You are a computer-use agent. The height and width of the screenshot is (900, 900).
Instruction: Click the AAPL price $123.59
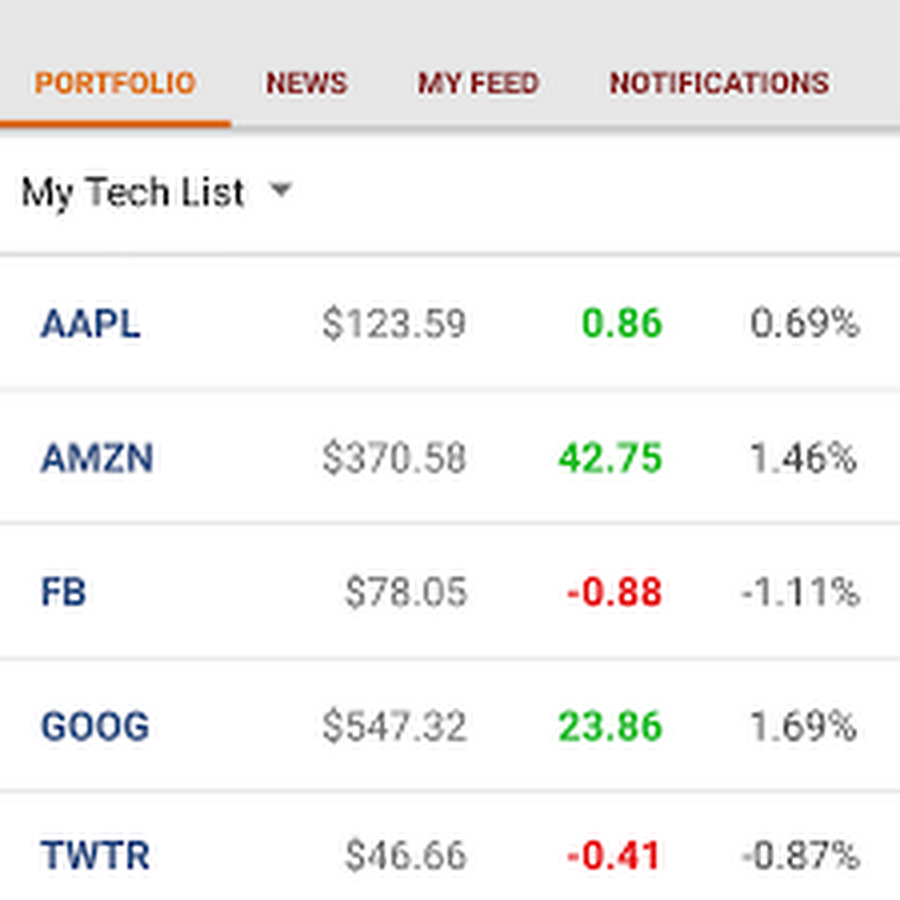pos(394,324)
